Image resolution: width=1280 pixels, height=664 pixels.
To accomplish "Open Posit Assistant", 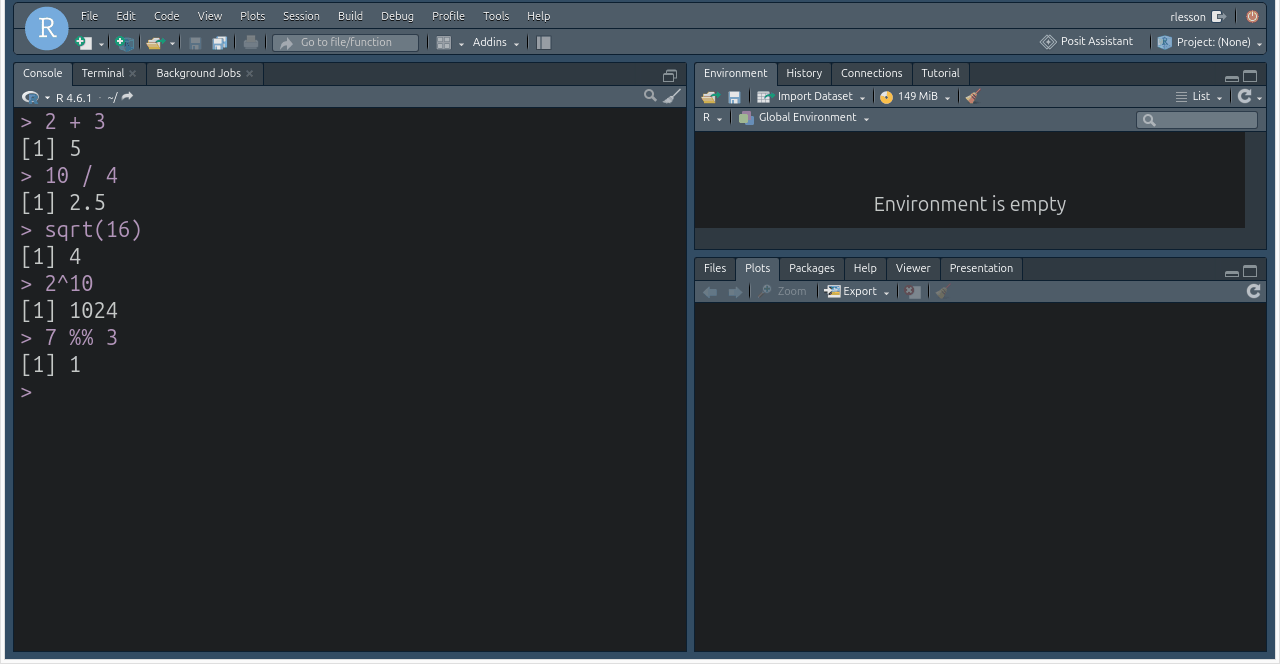I will pyautogui.click(x=1087, y=42).
